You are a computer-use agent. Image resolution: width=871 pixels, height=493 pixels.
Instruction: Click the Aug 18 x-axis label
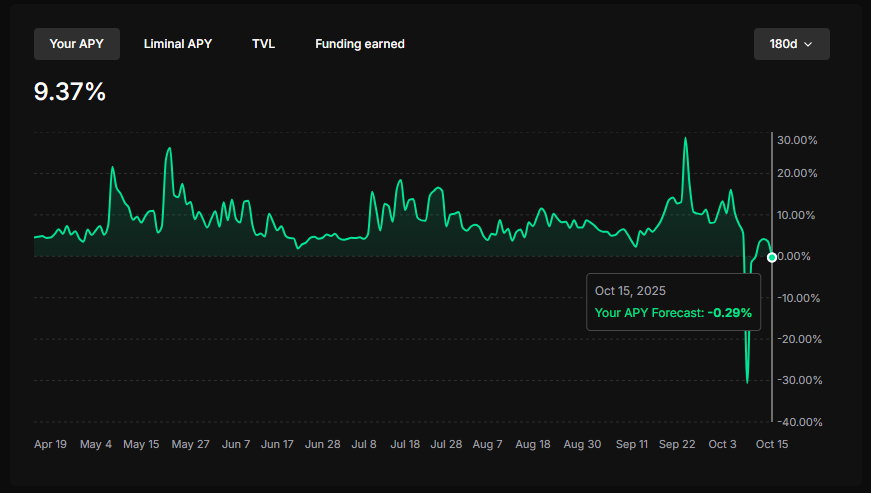coord(533,444)
